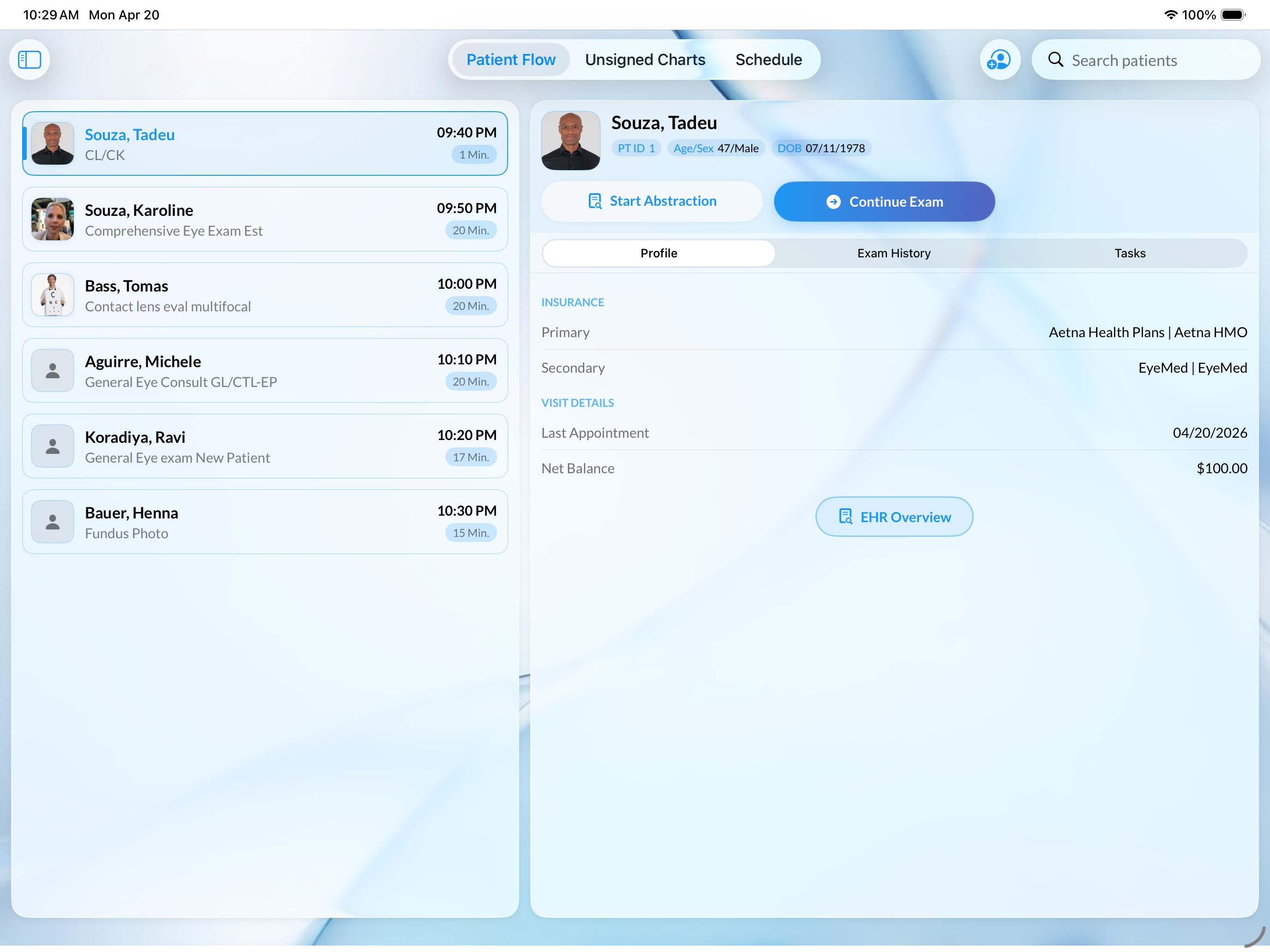Select Bass, Tomas patient name
This screenshot has height=952, width=1270.
(x=126, y=286)
